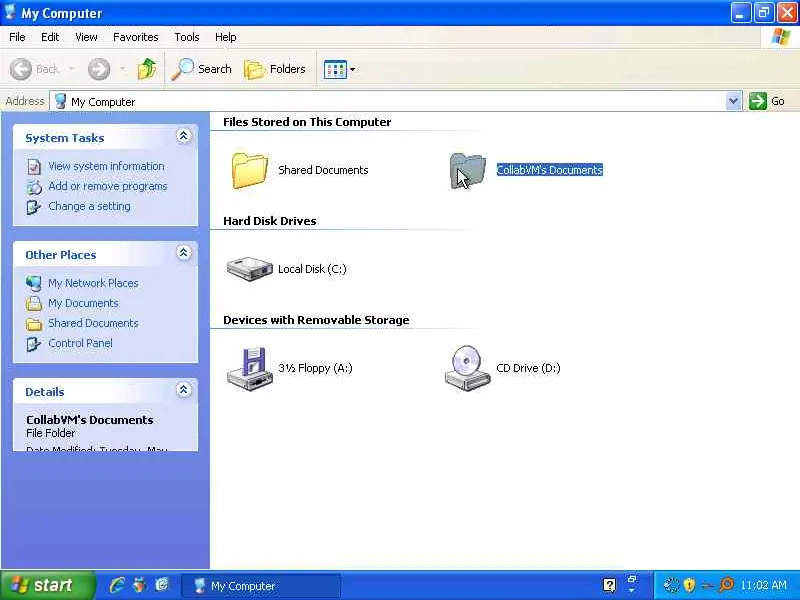Image resolution: width=800 pixels, height=600 pixels.
Task: Select the 3½ Floppy (A:) drive icon
Action: [x=249, y=368]
